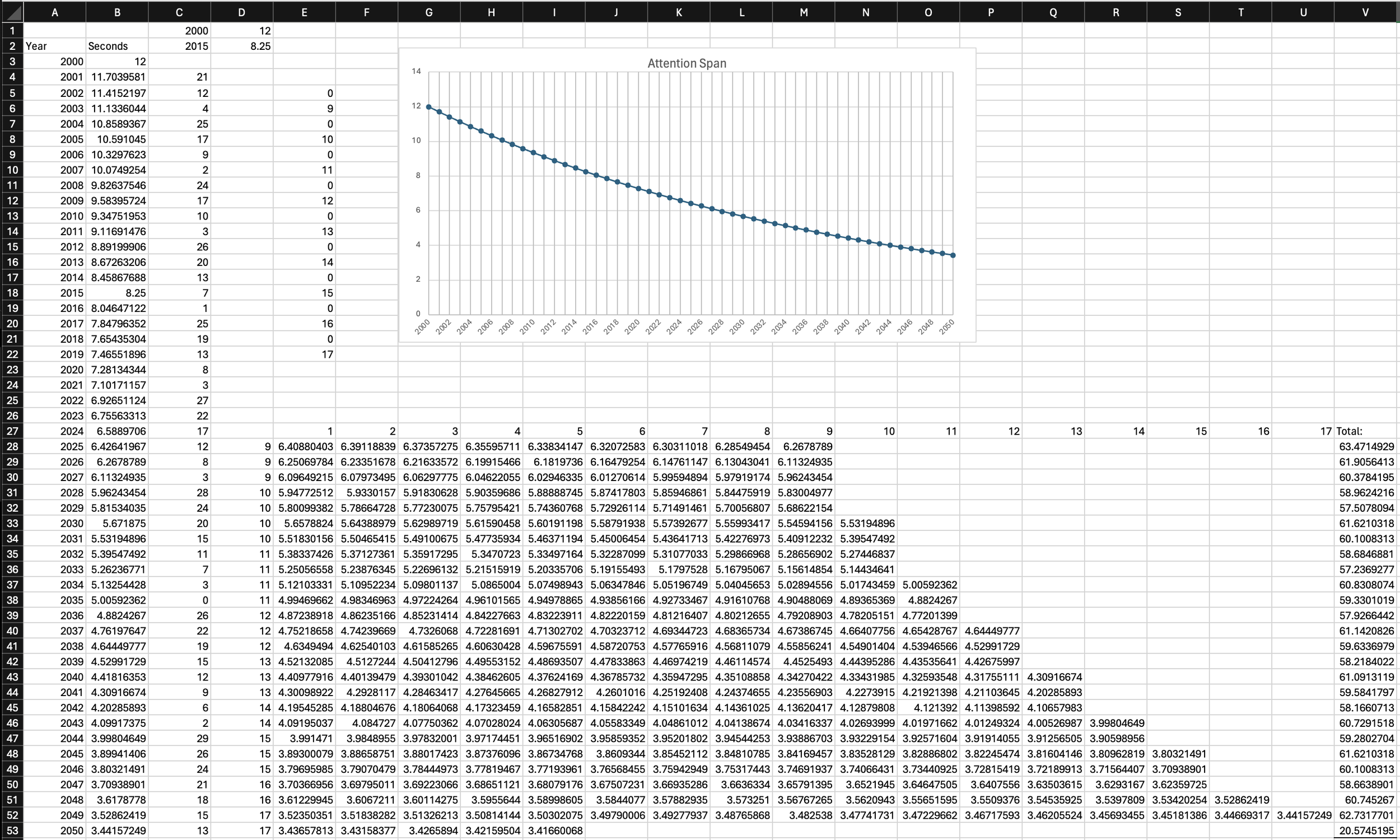1400x840 pixels.
Task: Click the Attention Span chart title
Action: tap(687, 63)
